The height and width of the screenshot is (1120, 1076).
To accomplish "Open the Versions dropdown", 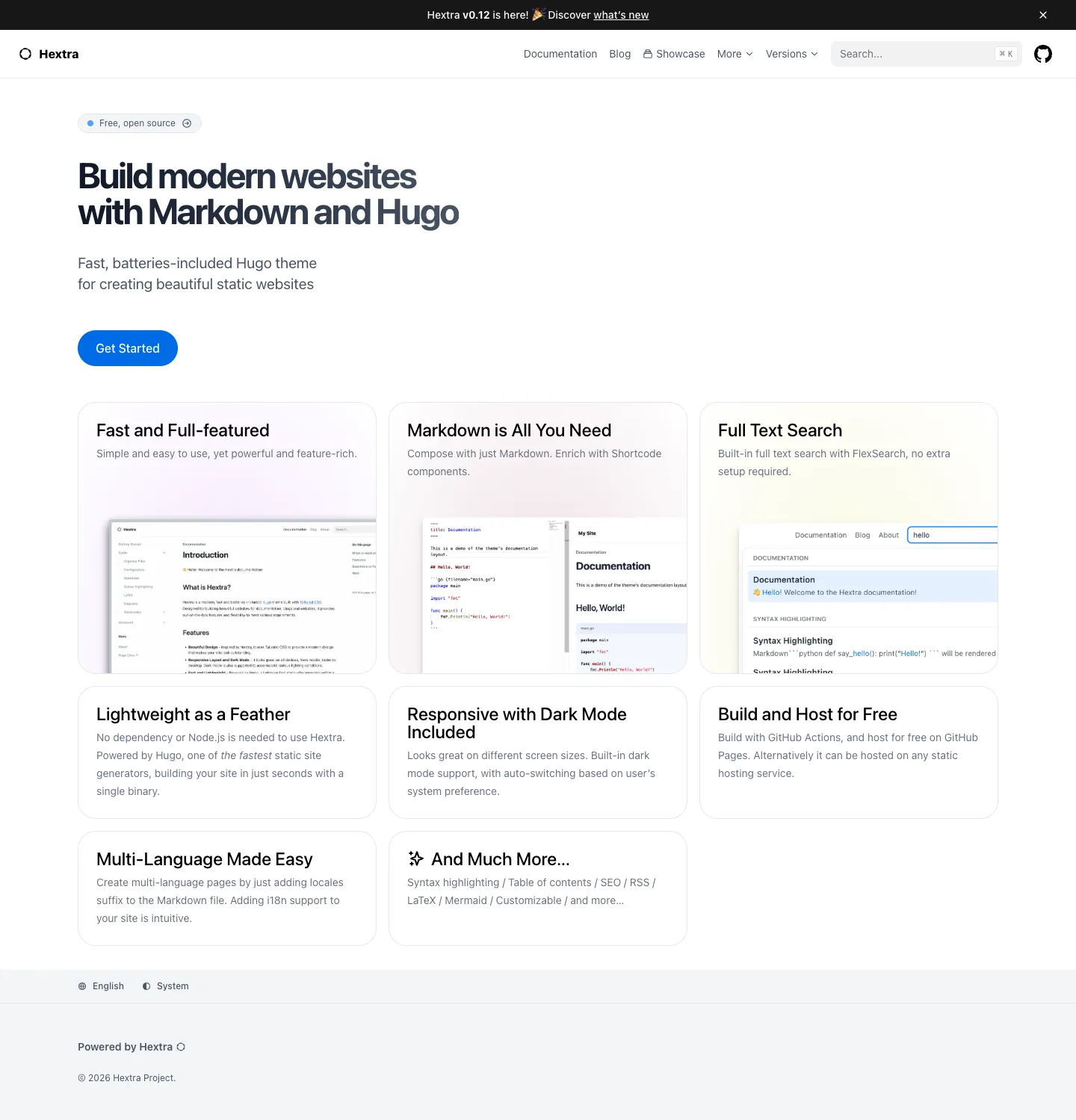I will [792, 54].
